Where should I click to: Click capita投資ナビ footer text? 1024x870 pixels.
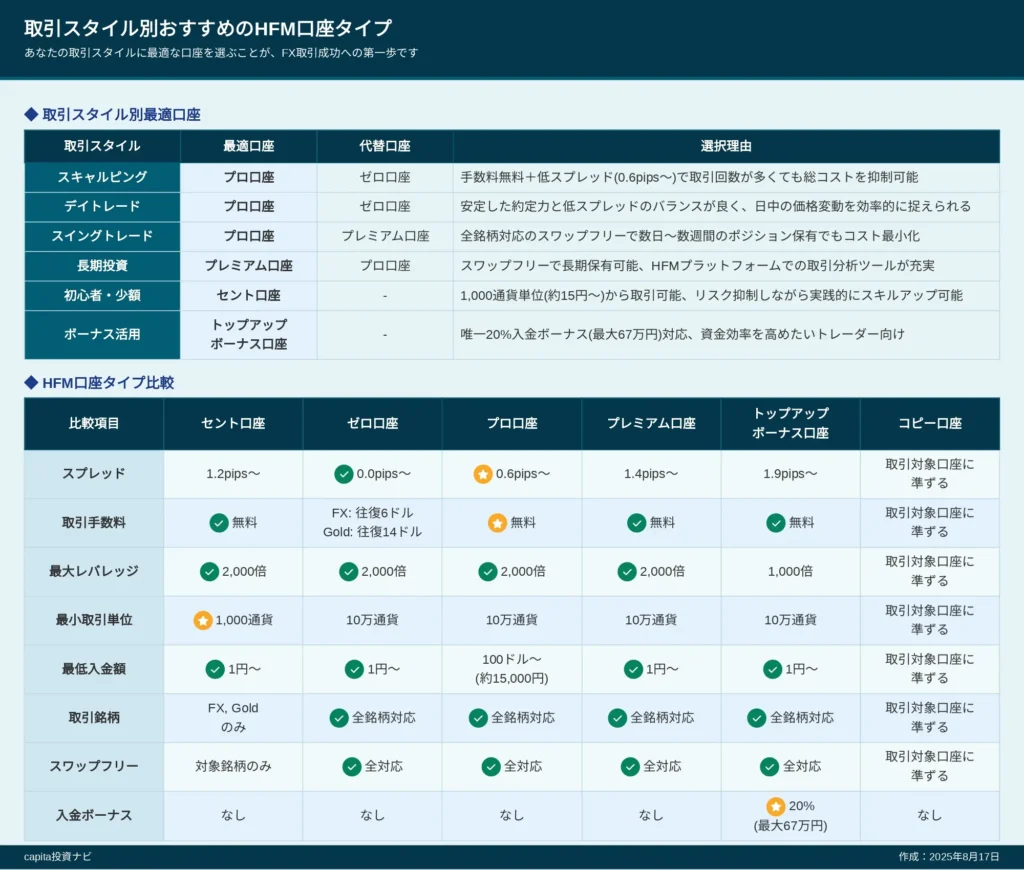57,857
